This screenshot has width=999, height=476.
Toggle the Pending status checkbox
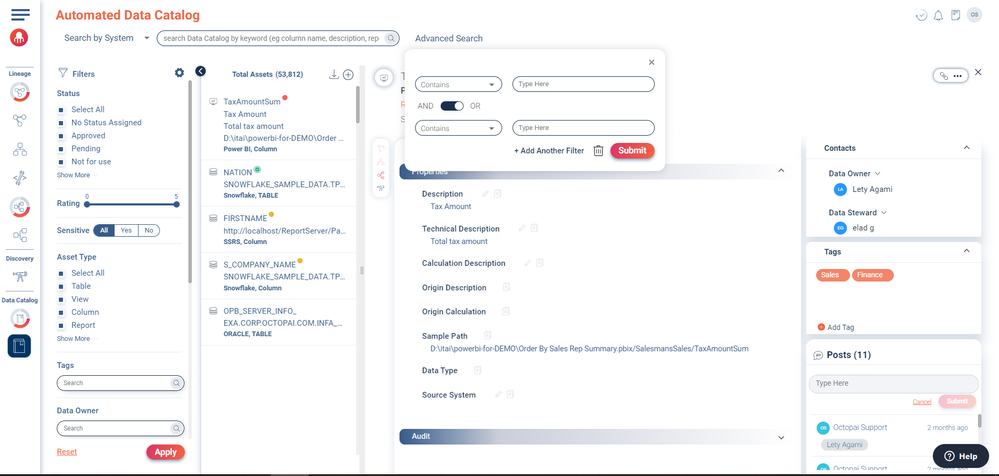click(61, 148)
